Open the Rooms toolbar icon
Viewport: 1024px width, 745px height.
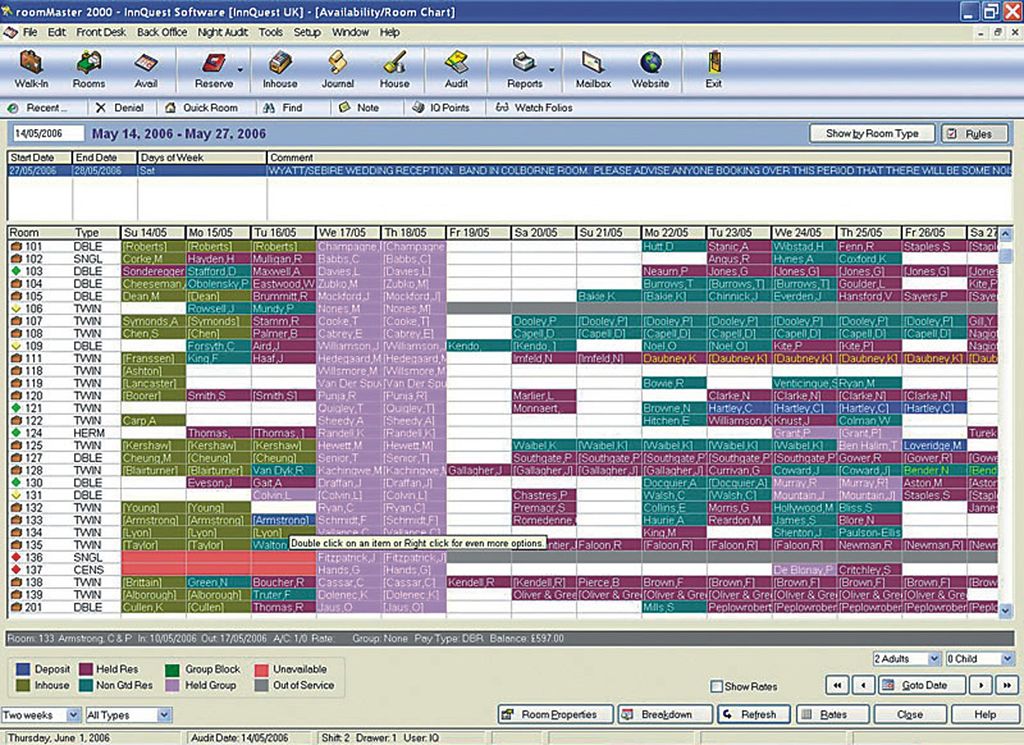pos(89,69)
